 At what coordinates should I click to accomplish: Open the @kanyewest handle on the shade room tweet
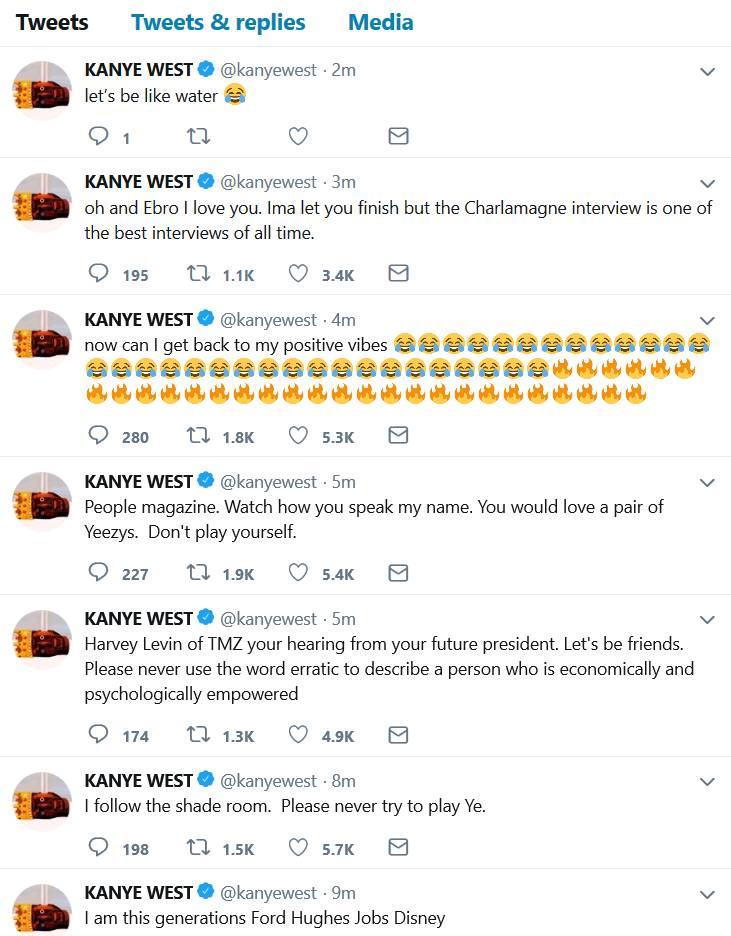pos(268,780)
